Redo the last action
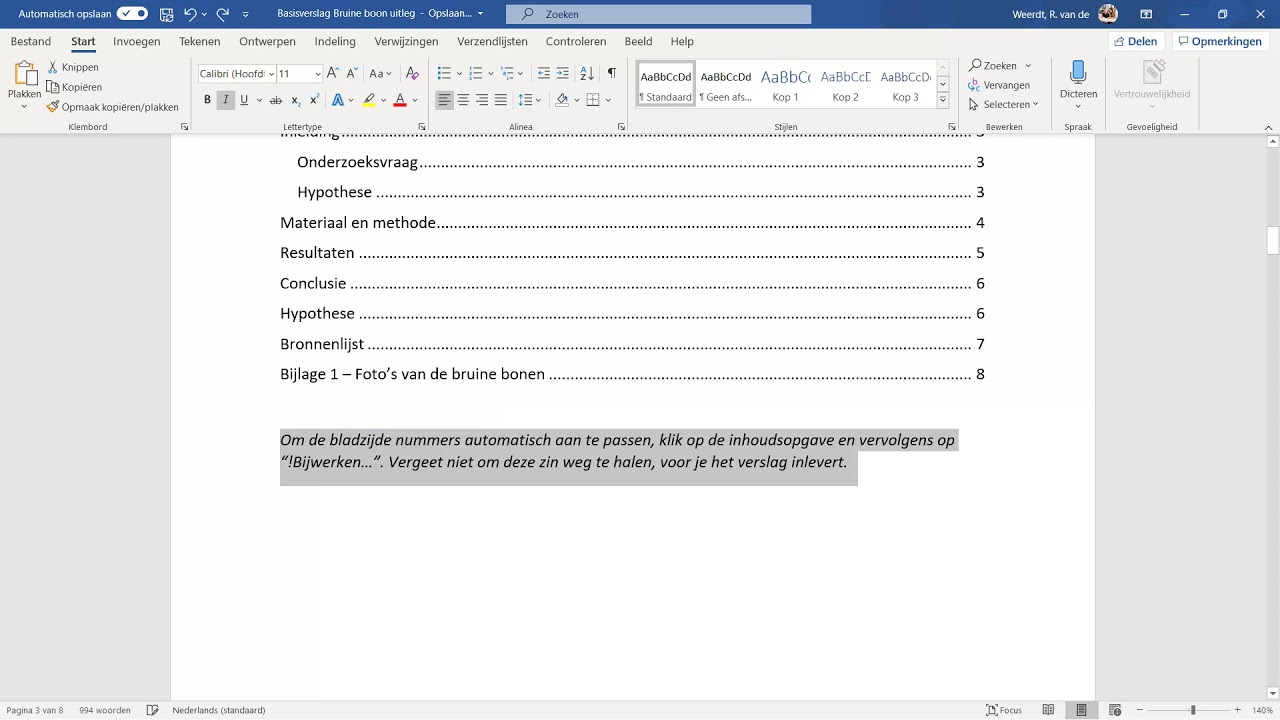1280x720 pixels. 223,14
